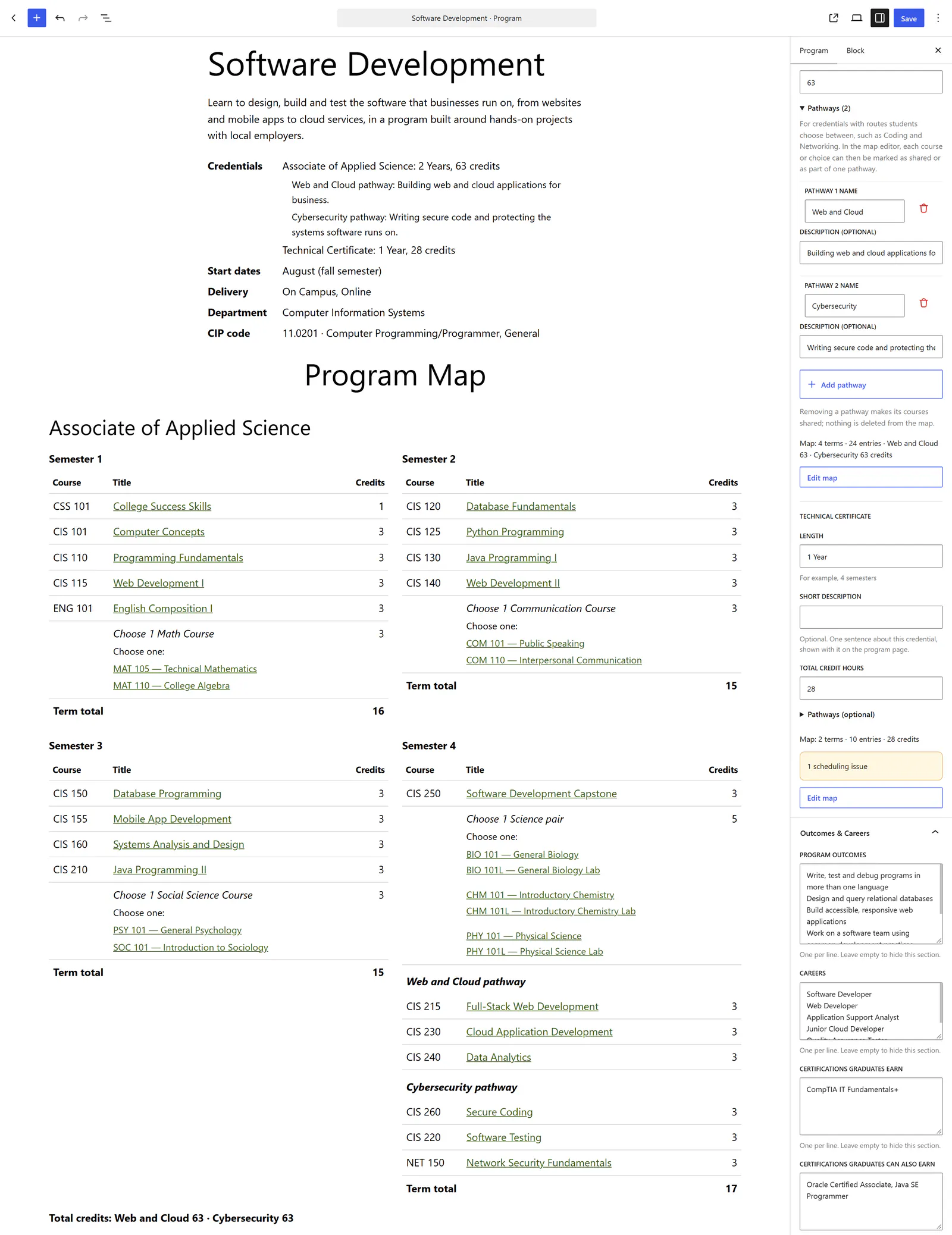Click the Total Credit Hours field showing 28

871,688
